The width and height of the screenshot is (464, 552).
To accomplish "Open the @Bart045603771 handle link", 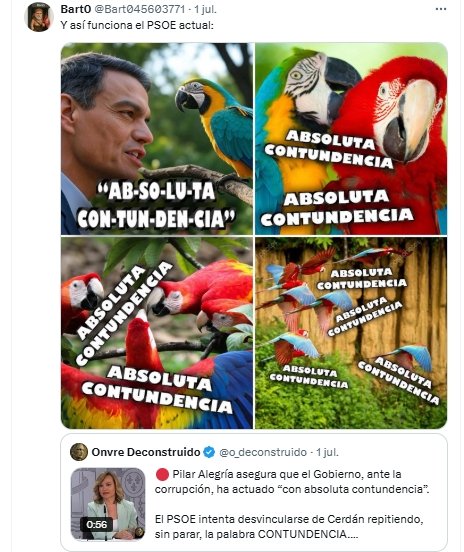I will point(139,9).
